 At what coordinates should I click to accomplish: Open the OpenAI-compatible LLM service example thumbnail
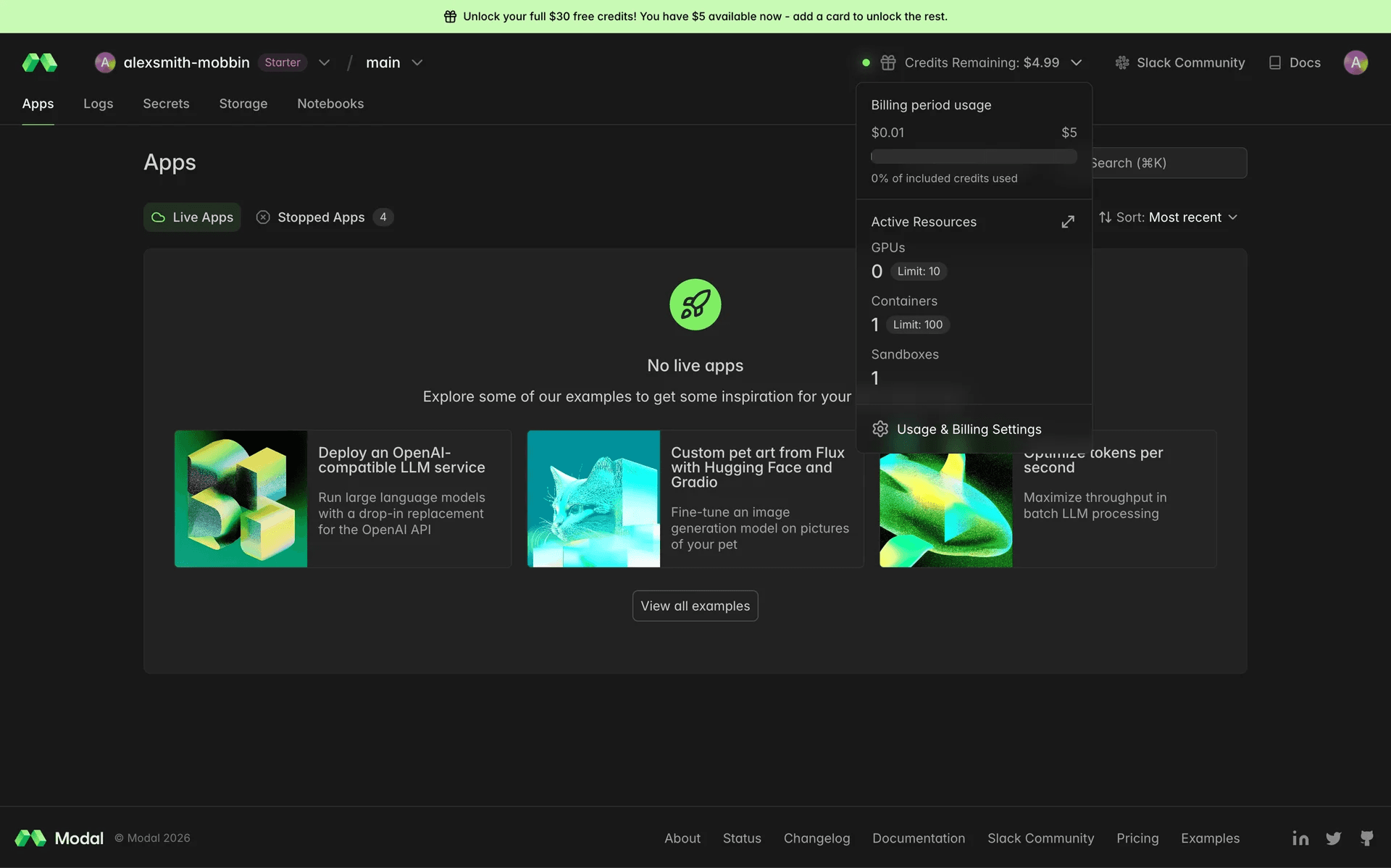[241, 498]
